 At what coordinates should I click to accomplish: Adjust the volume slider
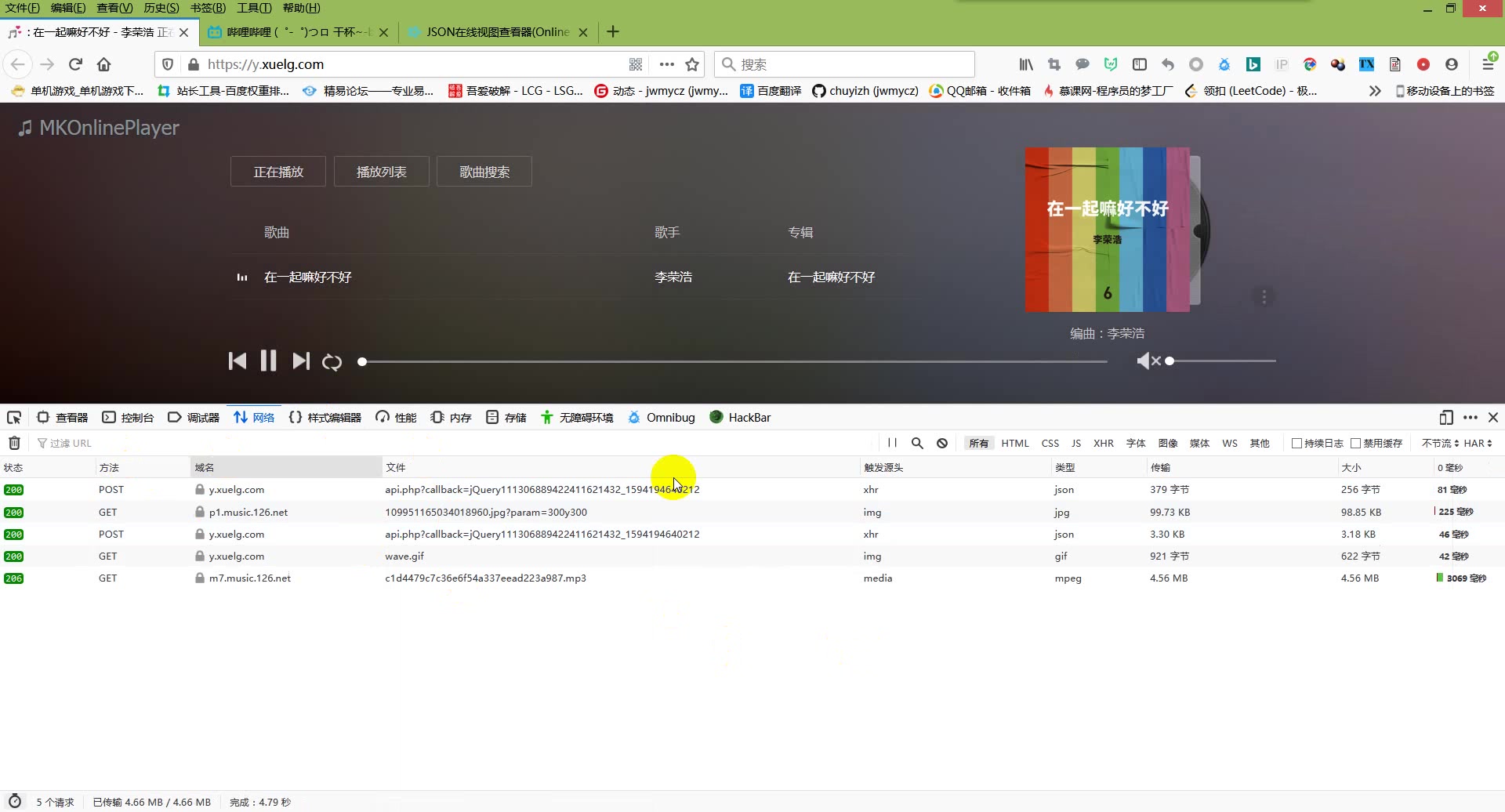[1221, 361]
